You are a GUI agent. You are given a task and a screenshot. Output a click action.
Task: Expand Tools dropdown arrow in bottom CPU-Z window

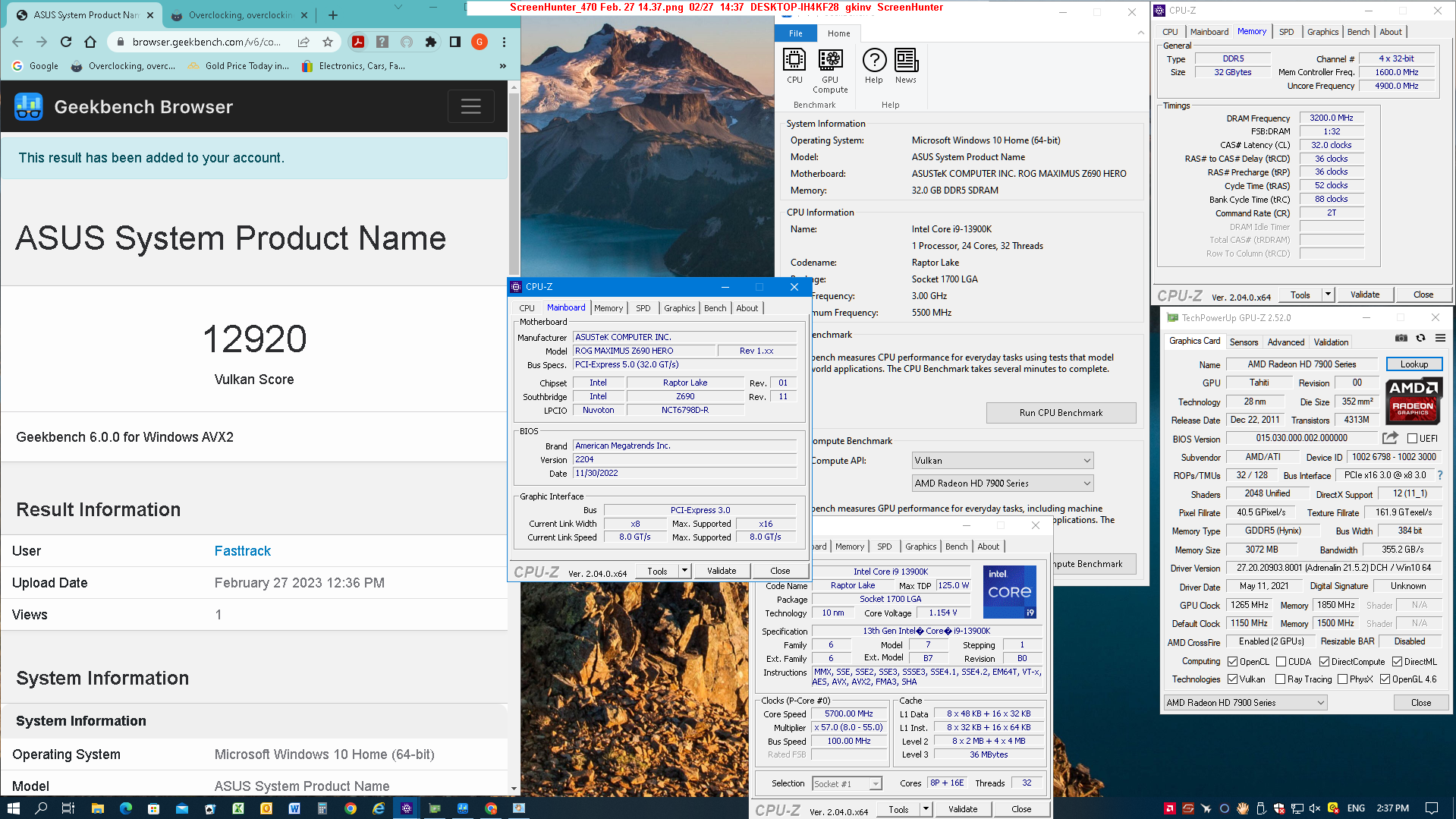click(926, 809)
